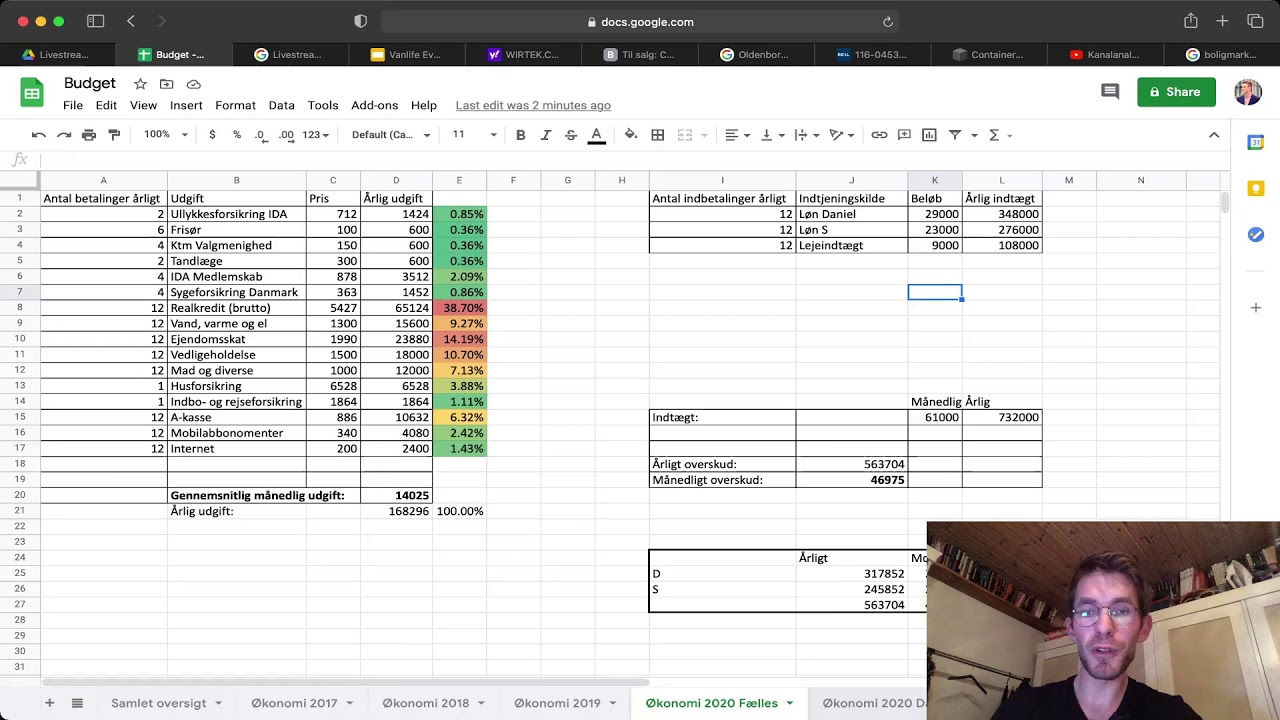Image resolution: width=1280 pixels, height=720 pixels.
Task: Add a new sheet with plus button
Action: click(x=49, y=703)
